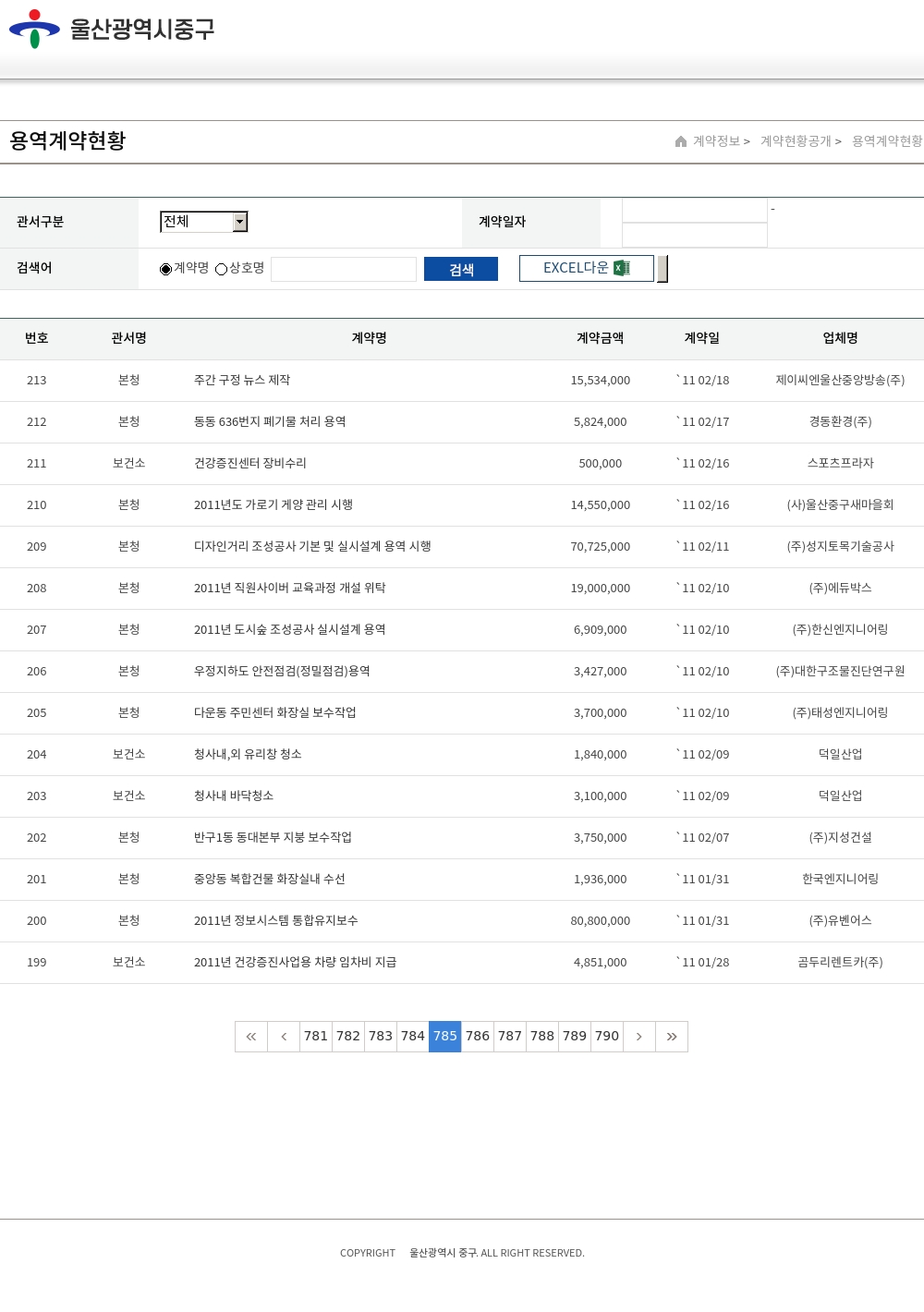Click the Ulsan Jung-gu logo emblem
The image size is (924, 1312).
coord(34,29)
